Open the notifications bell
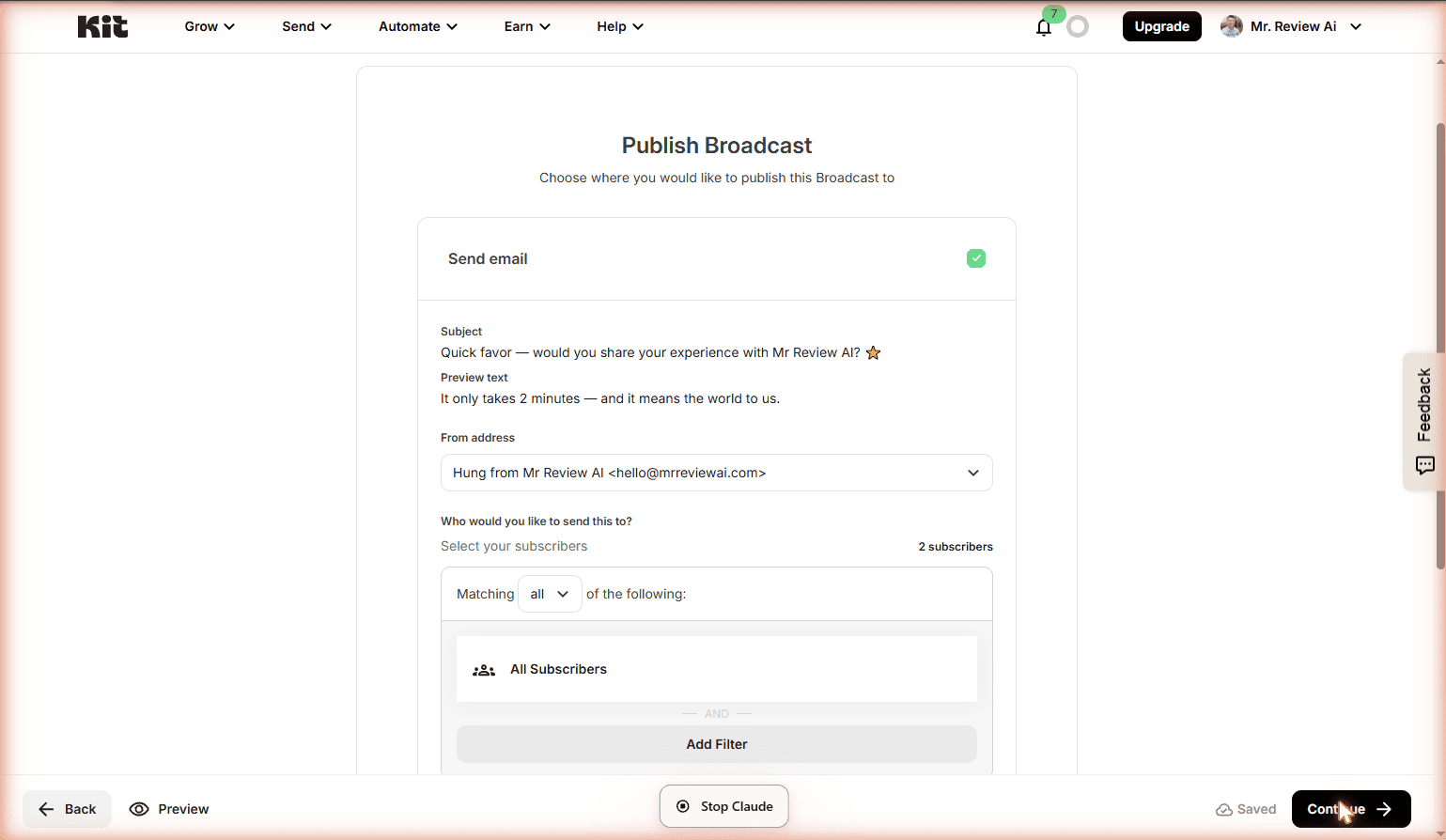 1044,27
